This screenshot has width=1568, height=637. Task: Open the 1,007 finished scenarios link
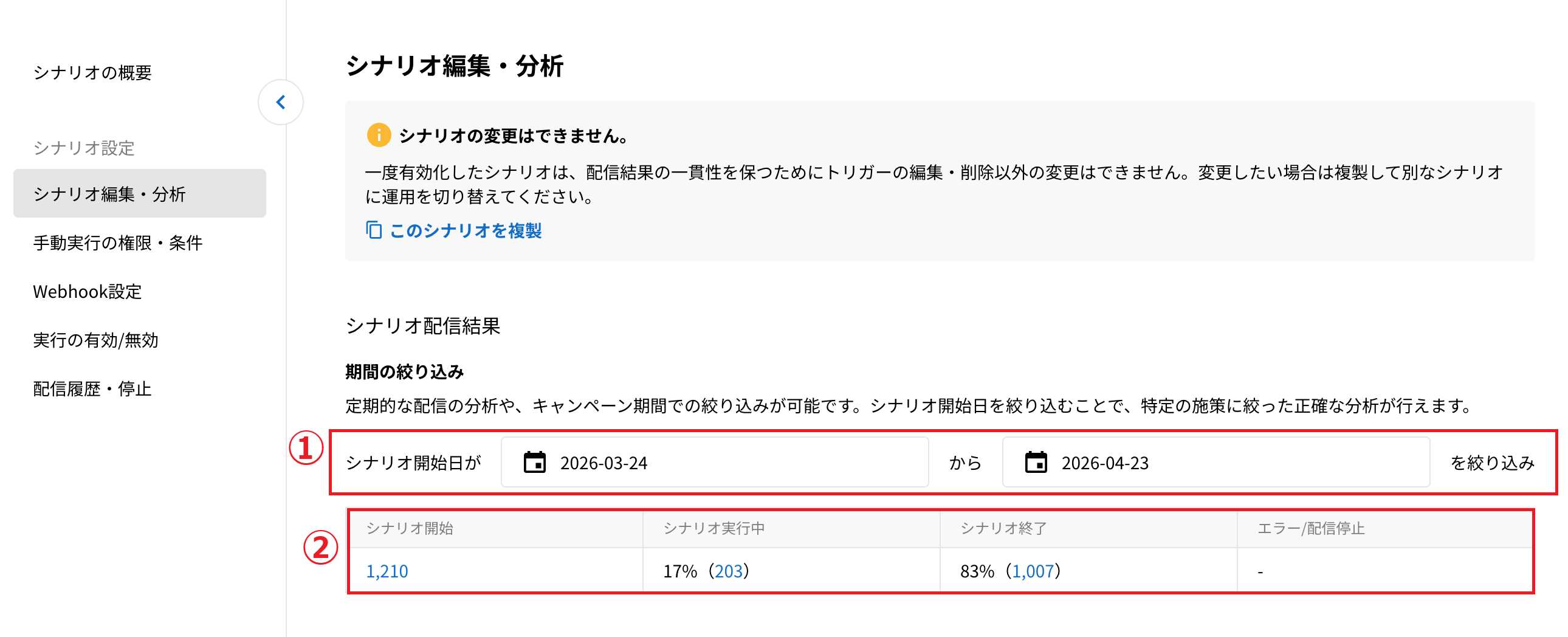pyautogui.click(x=1033, y=571)
